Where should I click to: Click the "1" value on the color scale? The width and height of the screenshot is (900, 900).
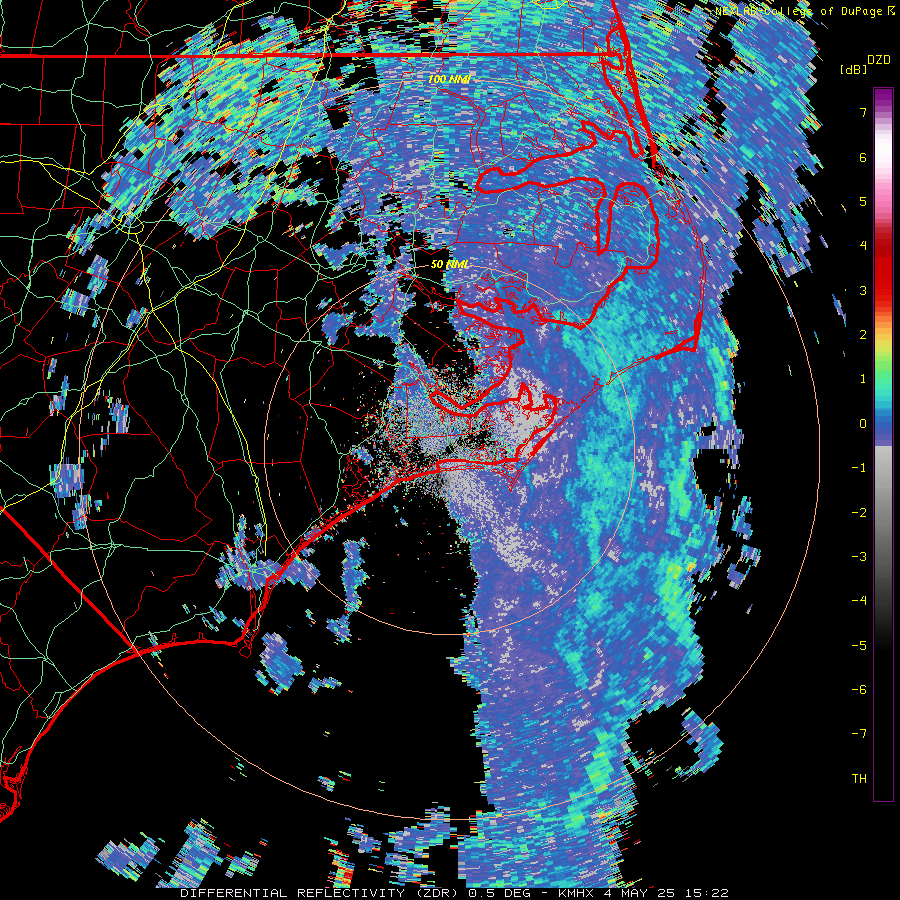pyautogui.click(x=863, y=379)
